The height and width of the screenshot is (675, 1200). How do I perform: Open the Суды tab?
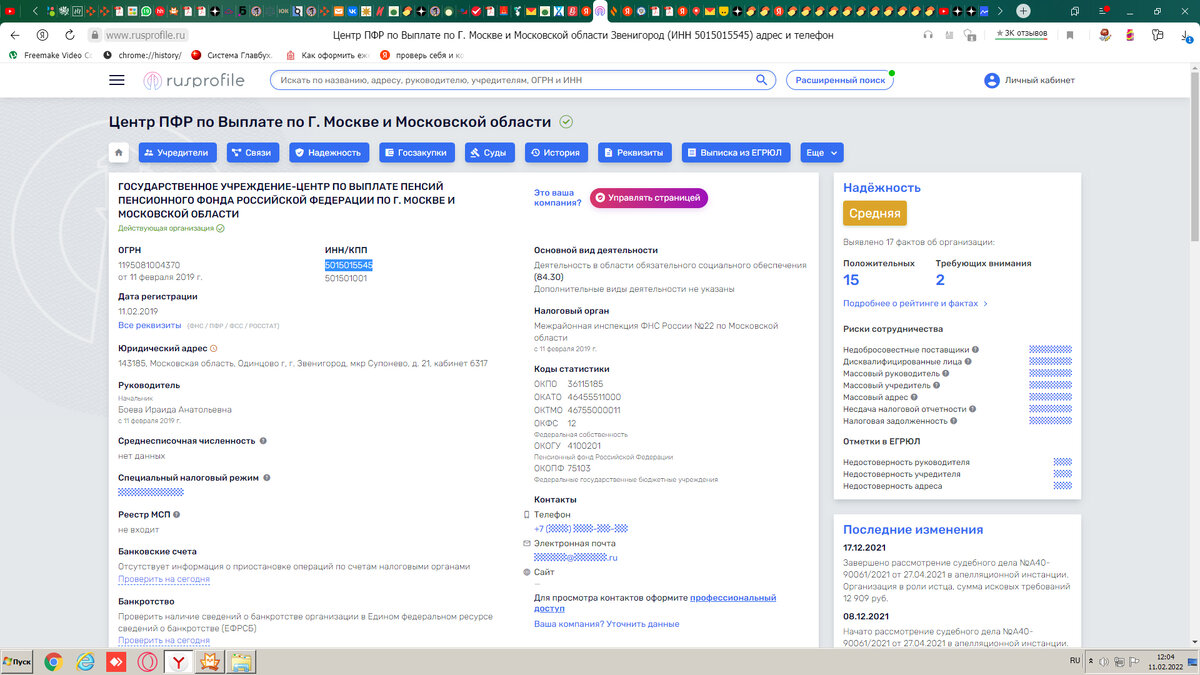(490, 153)
